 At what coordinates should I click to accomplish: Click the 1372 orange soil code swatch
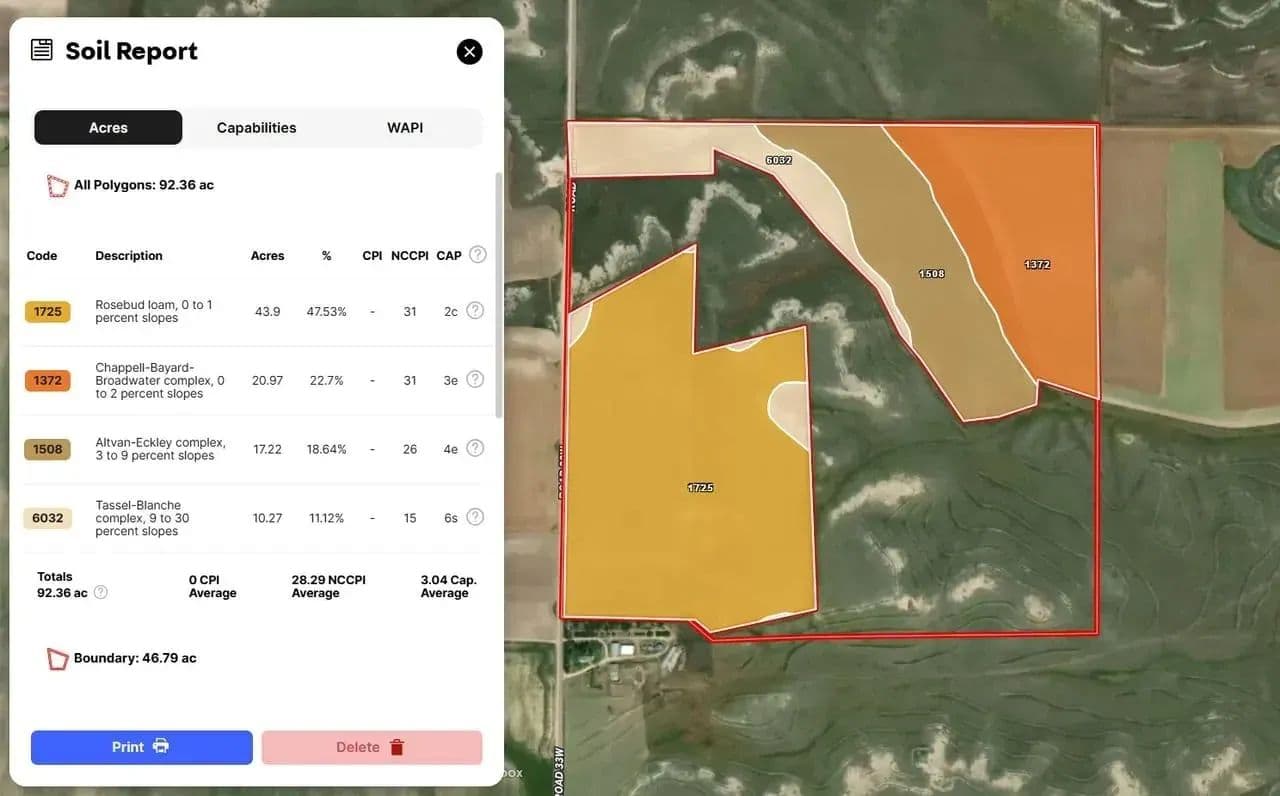click(x=47, y=381)
